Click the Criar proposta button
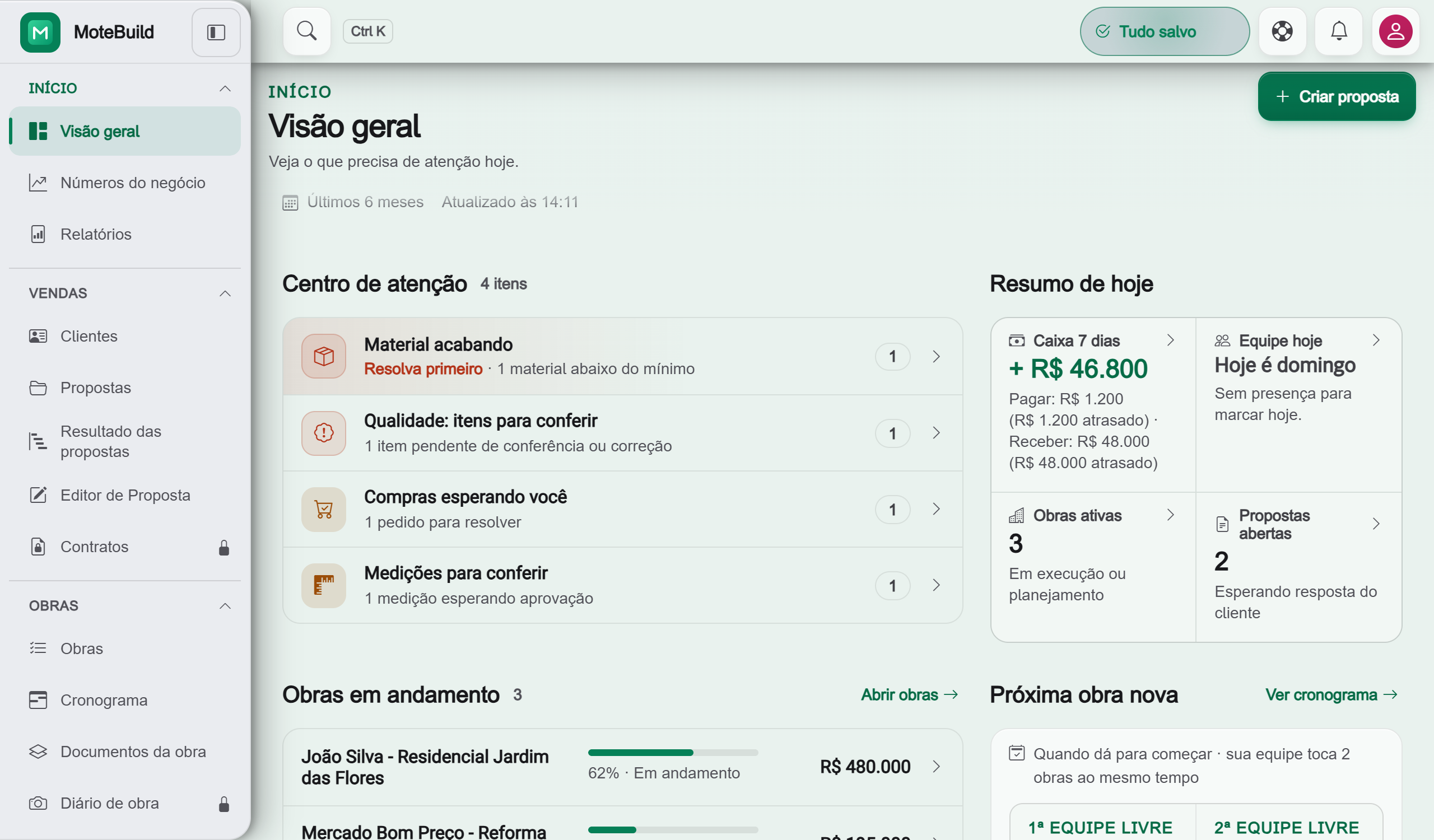1434x840 pixels. [x=1336, y=96]
